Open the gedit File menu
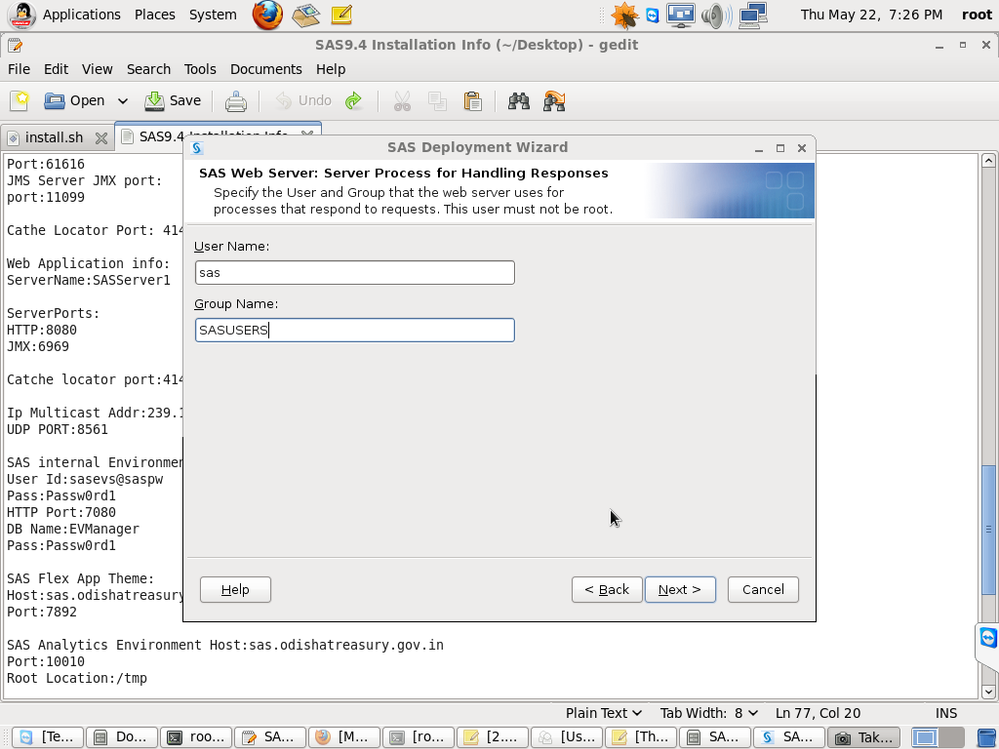This screenshot has height=749, width=999. coord(18,69)
